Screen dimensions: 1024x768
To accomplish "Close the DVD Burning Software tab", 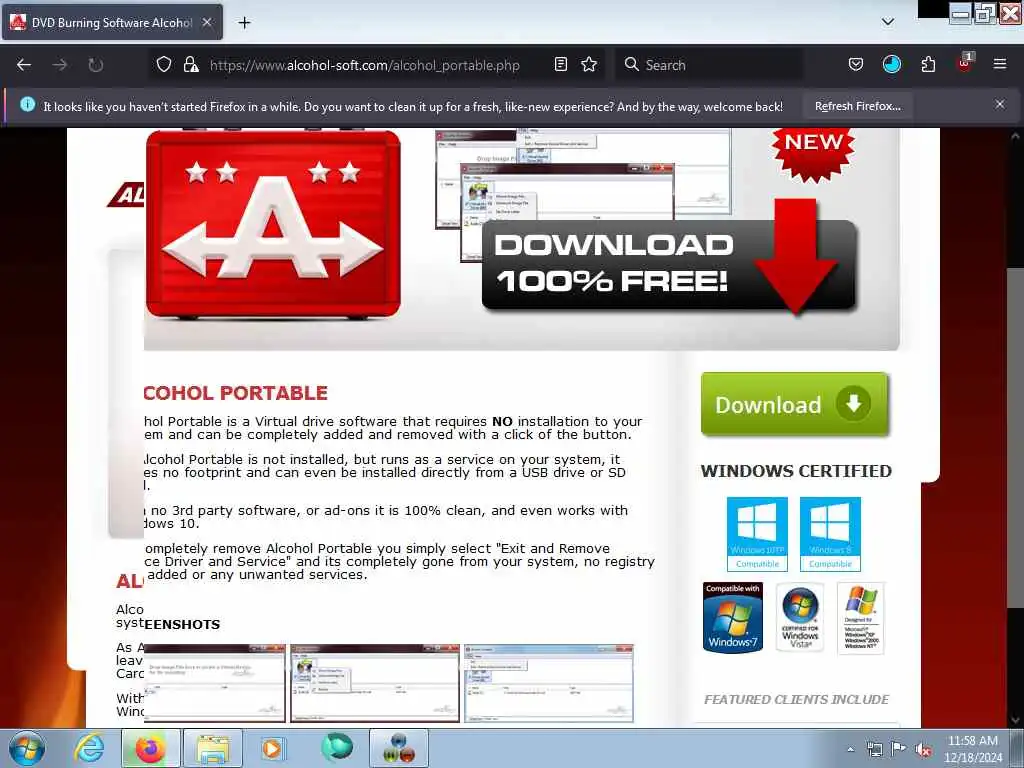I will tap(207, 22).
